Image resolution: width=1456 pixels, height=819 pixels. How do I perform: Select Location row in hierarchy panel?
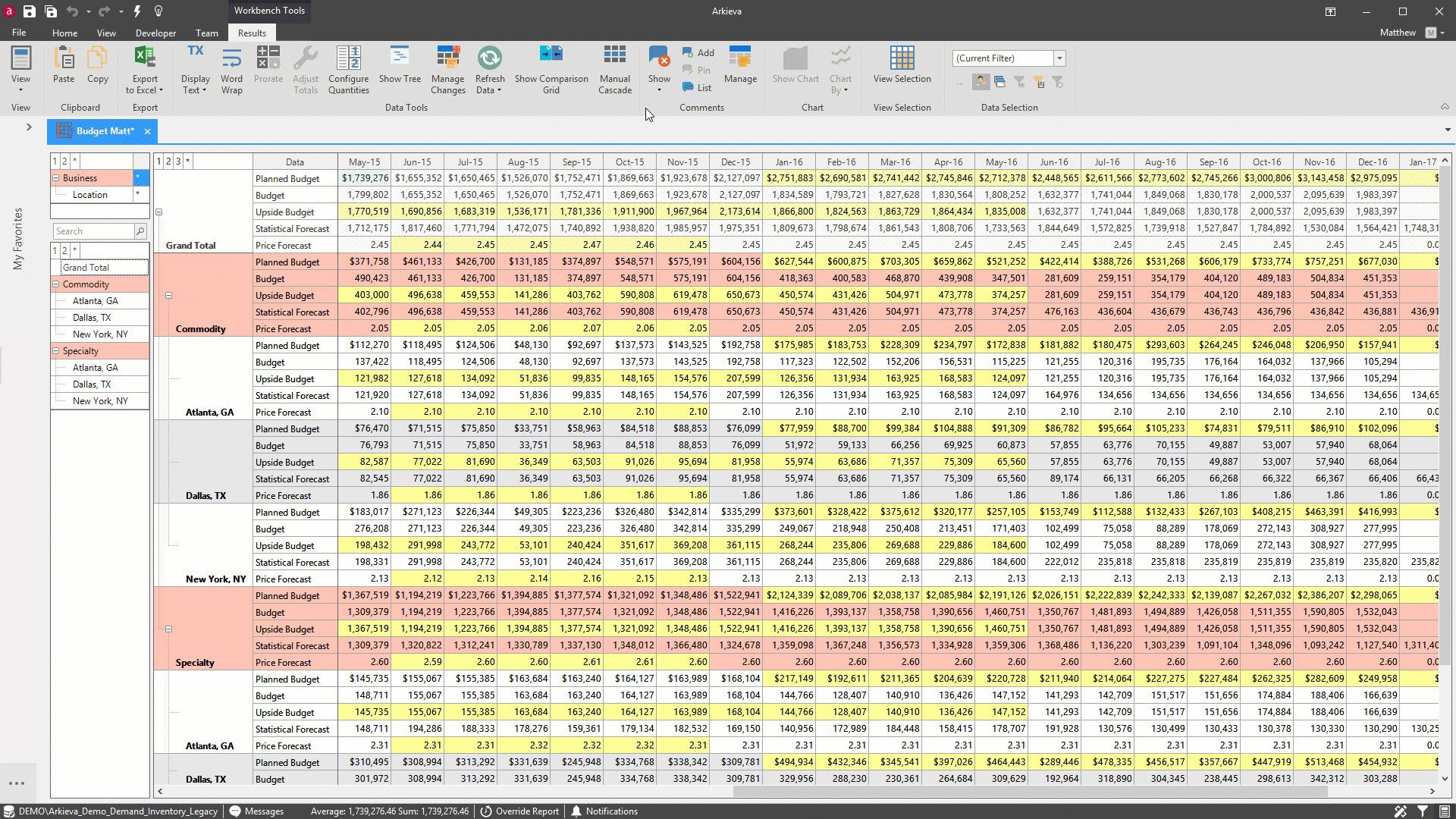tap(90, 195)
